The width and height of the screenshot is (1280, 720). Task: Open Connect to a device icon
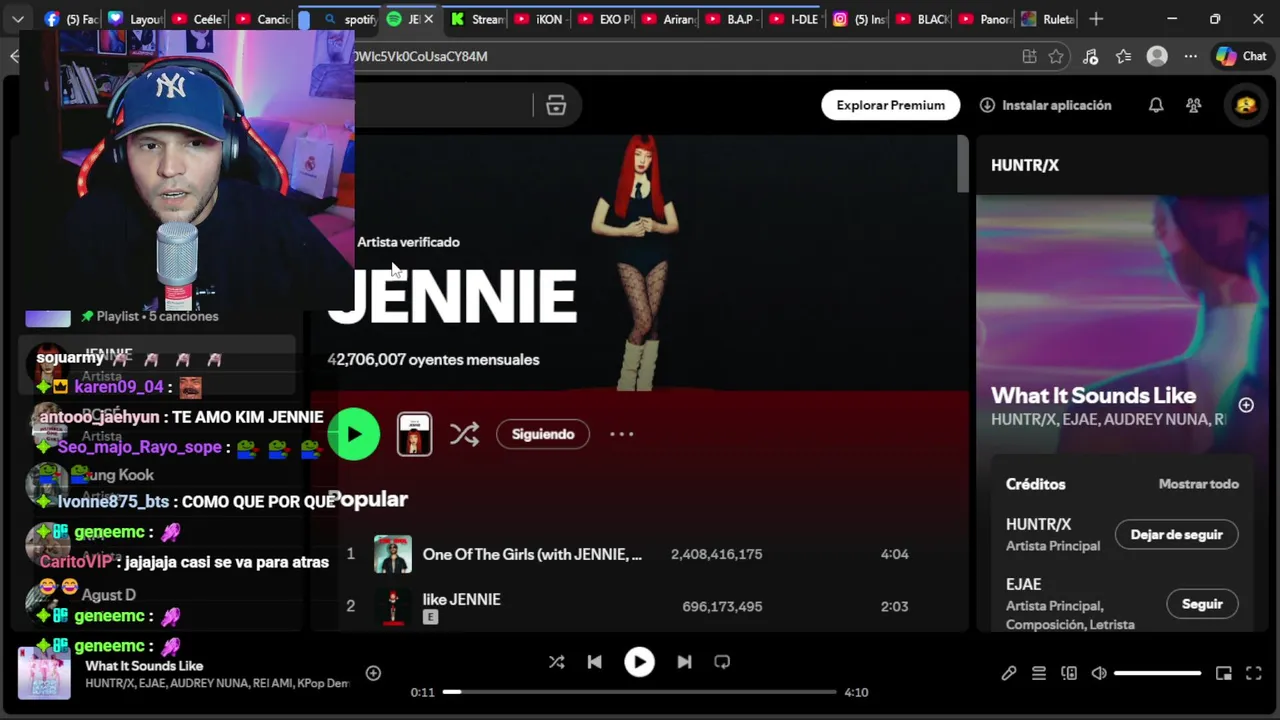coord(1069,674)
